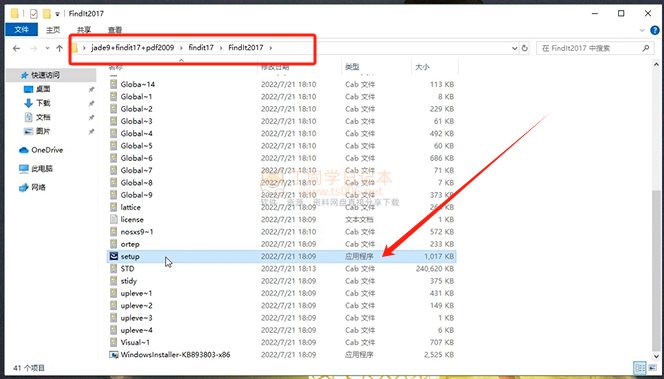
Task: Select the STD cab file icon
Action: 113,268
